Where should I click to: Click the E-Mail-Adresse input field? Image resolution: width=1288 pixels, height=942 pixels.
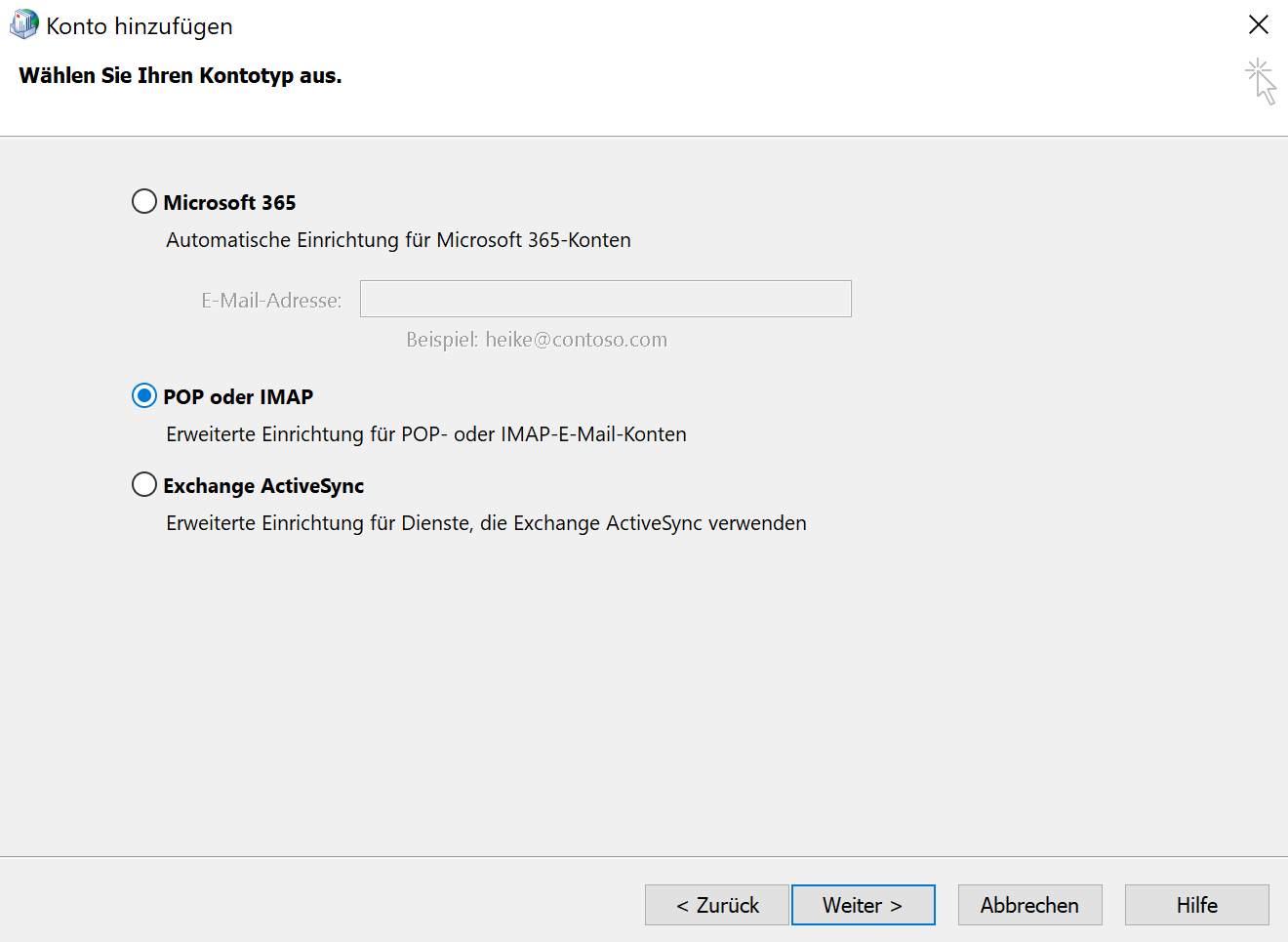pyautogui.click(x=605, y=299)
